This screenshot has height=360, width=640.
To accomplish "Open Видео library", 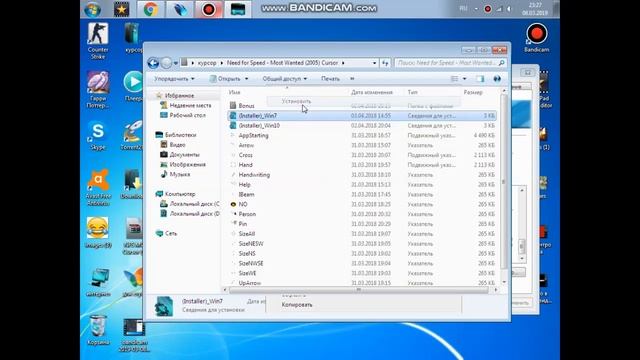I will 177,144.
